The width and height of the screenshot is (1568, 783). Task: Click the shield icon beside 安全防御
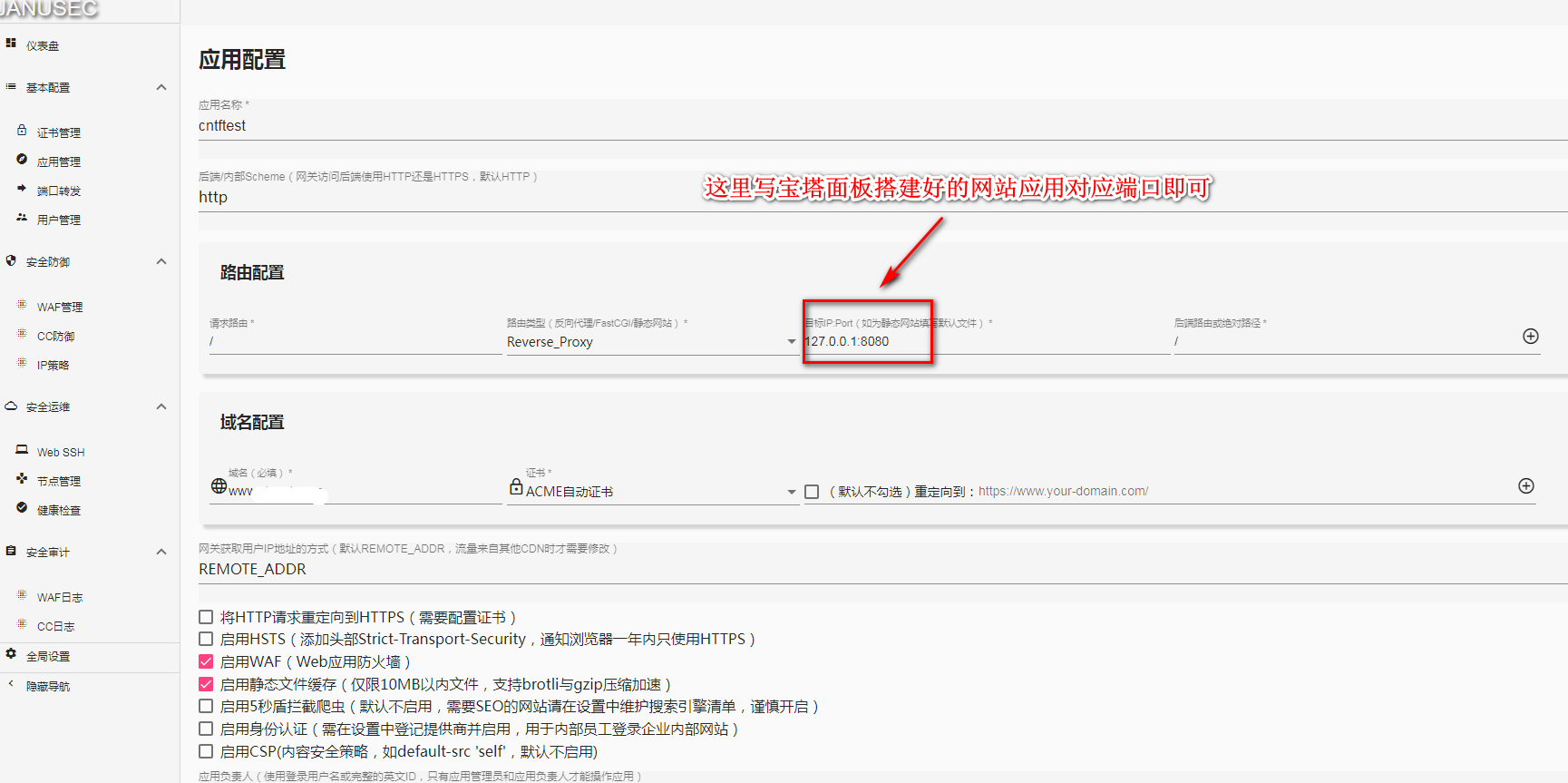pyautogui.click(x=11, y=260)
